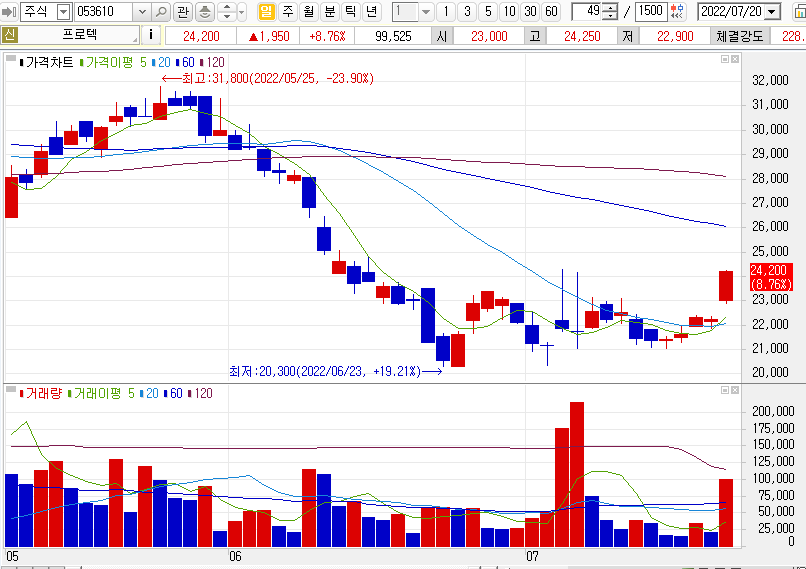This screenshot has width=806, height=569.
Task: Select the 월 monthly chart period
Action: click(x=308, y=11)
